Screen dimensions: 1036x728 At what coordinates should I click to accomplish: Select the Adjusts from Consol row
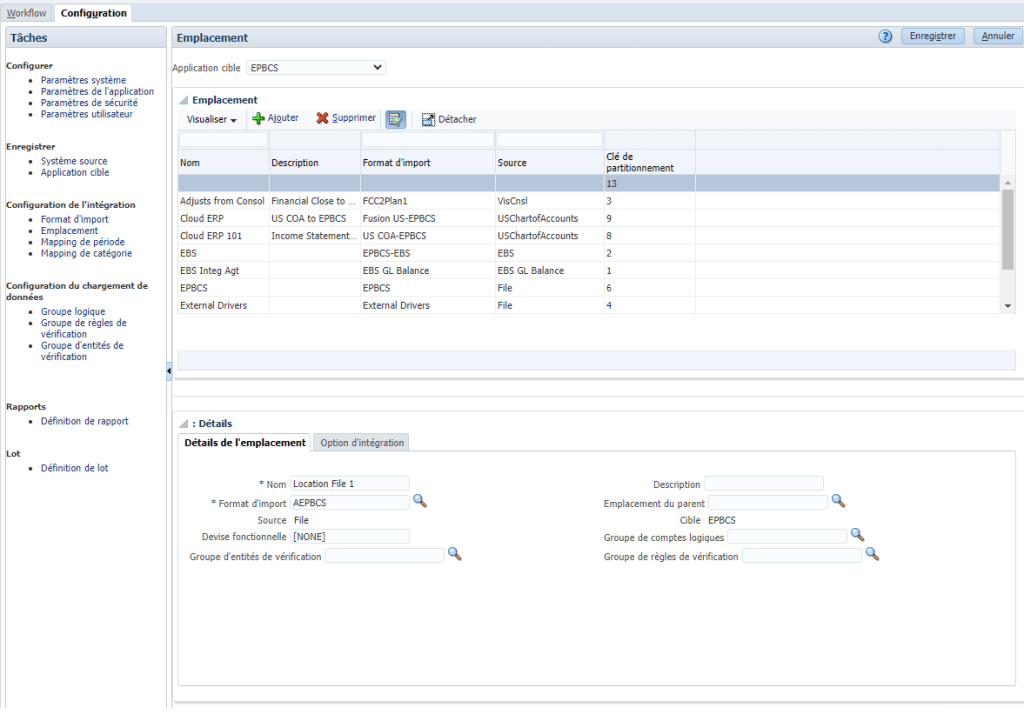[x=588, y=201]
